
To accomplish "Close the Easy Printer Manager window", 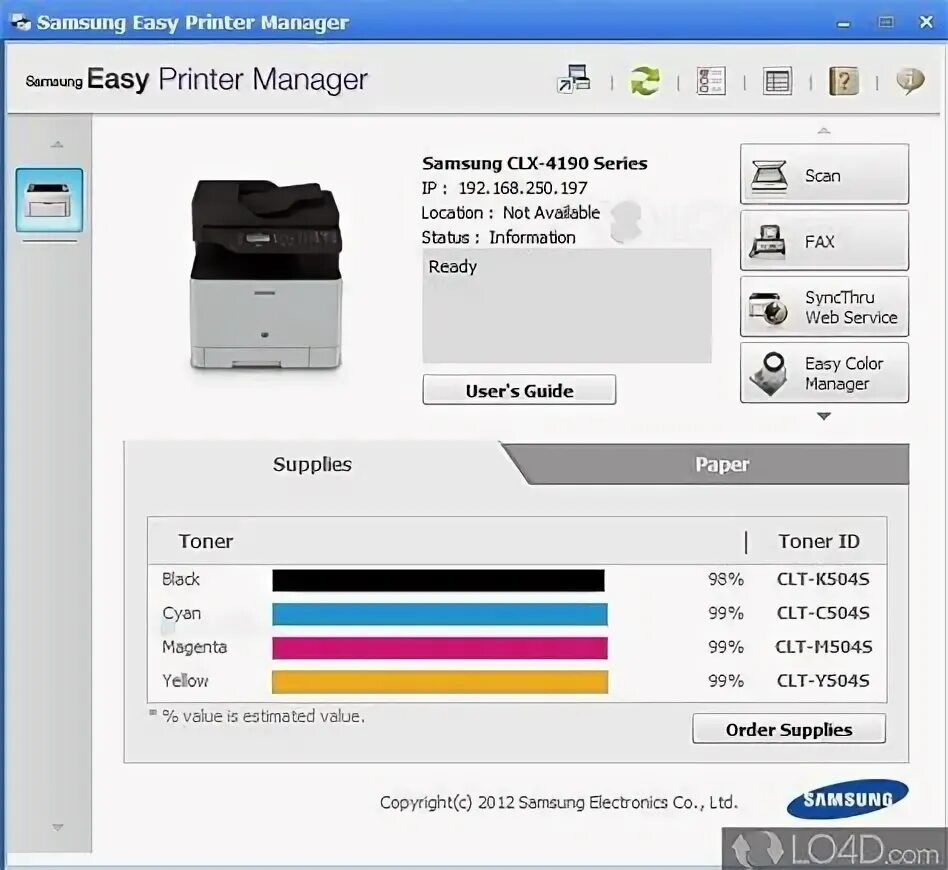I will pyautogui.click(x=926, y=22).
